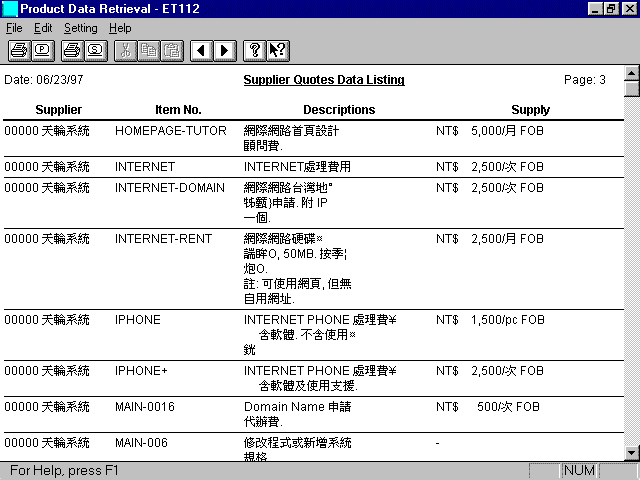
Task: Click price 500/次 FOB
Action: (x=509, y=407)
